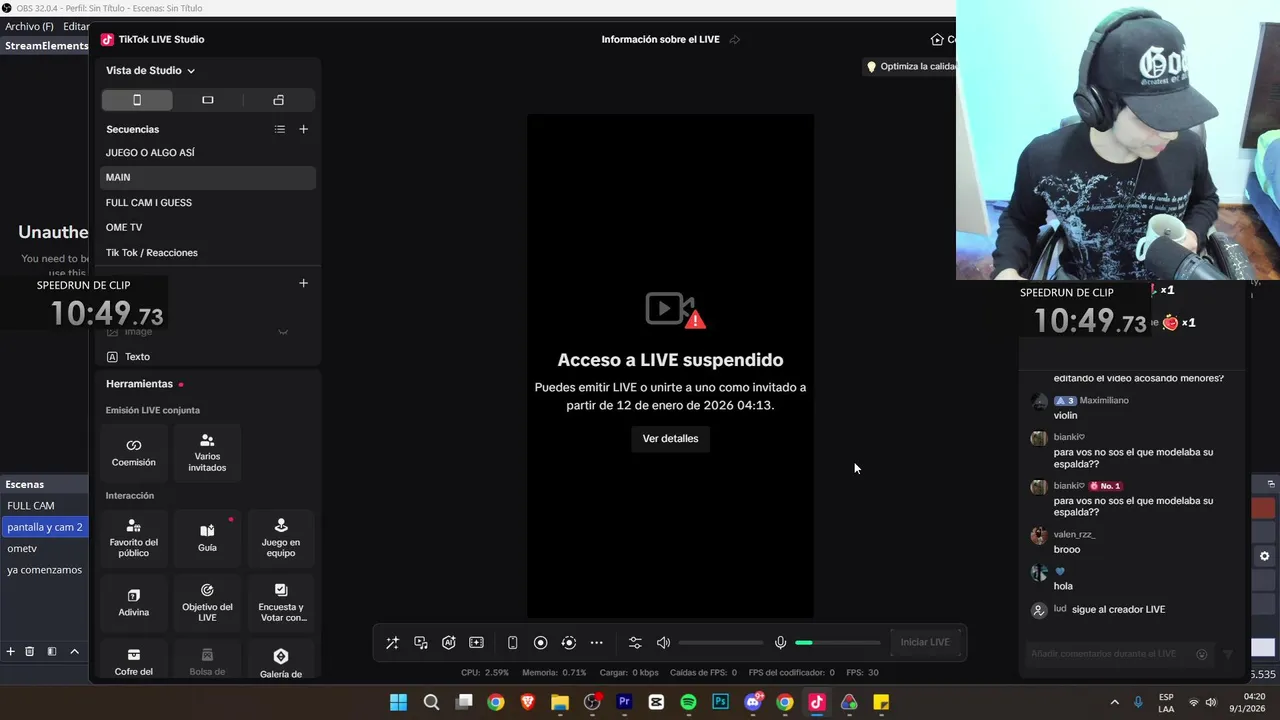Open Photoshop from taskbar
Viewport: 1280px width, 720px height.
(720, 702)
